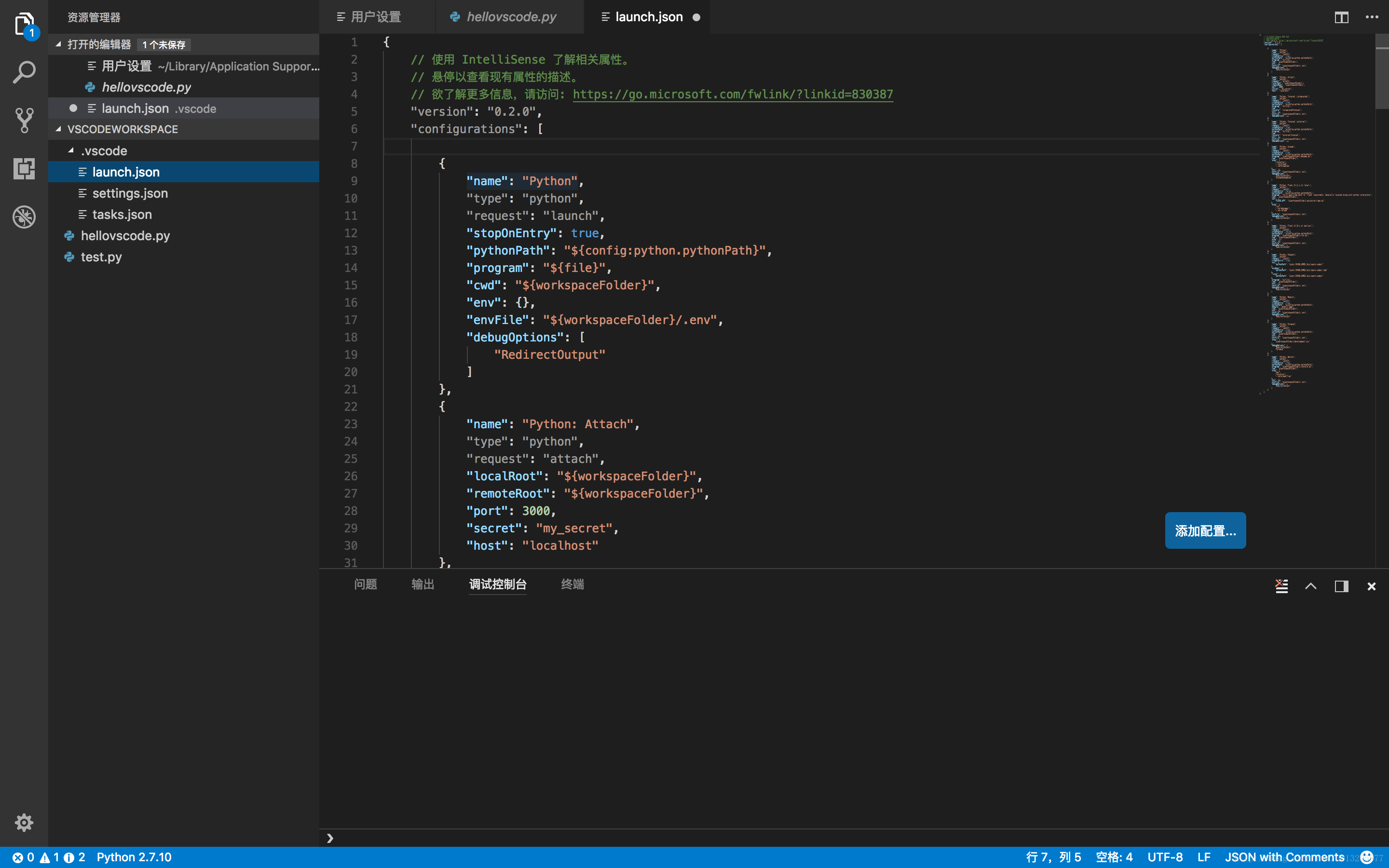Select launch.json .vscode in open editors

pos(184,108)
